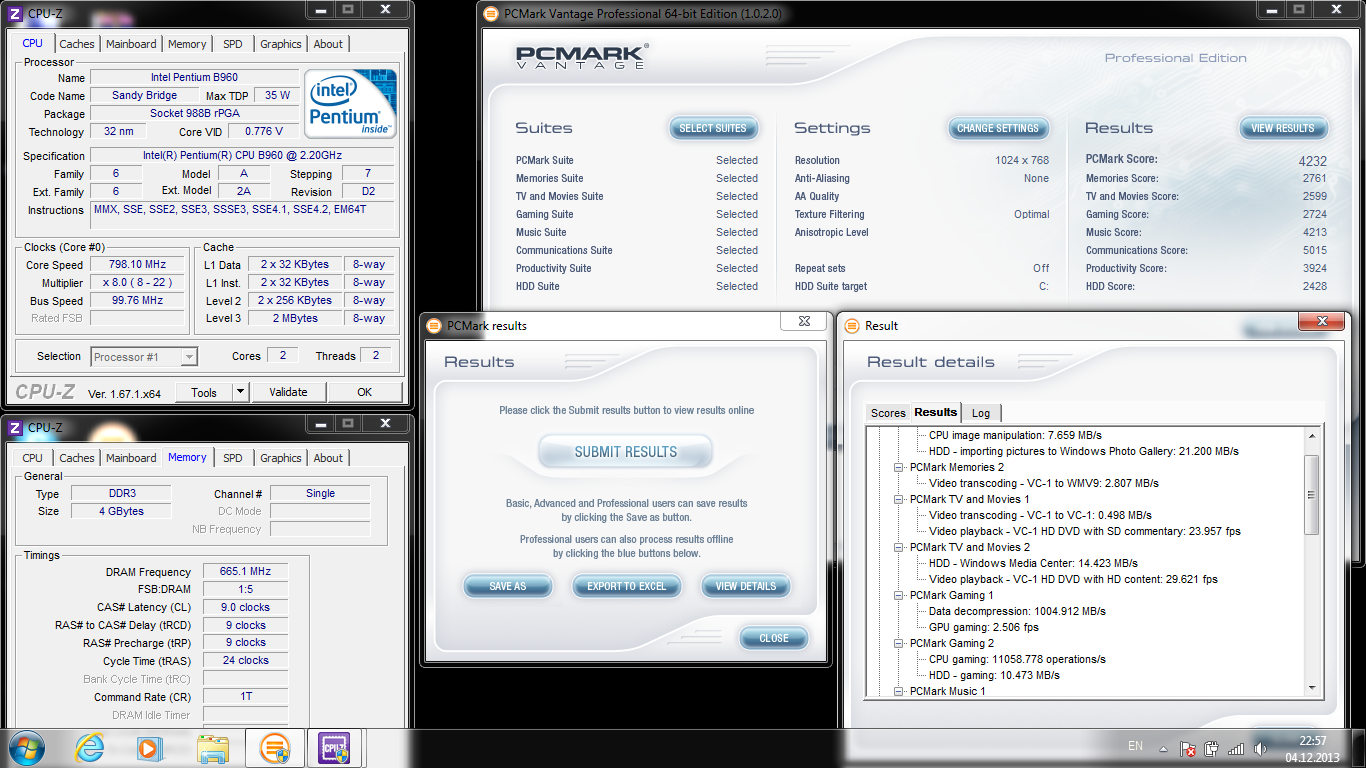Collapse the PCMark Memories 2 tree node
The width and height of the screenshot is (1366, 768).
[x=898, y=467]
